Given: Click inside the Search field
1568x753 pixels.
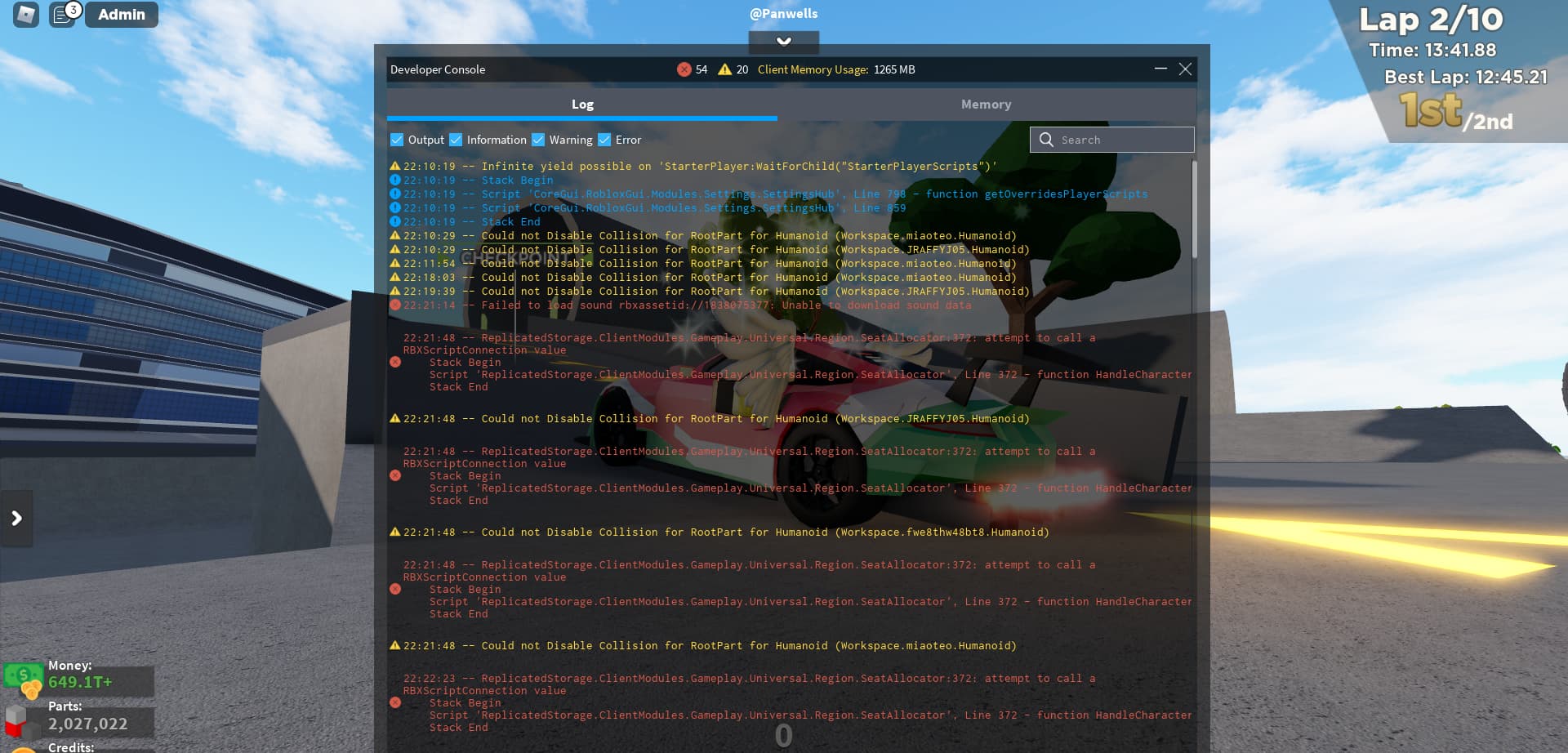Looking at the screenshot, I should click(1119, 140).
